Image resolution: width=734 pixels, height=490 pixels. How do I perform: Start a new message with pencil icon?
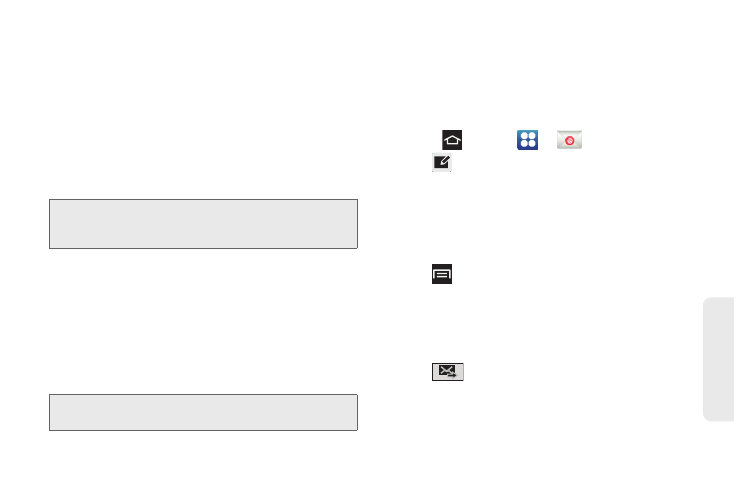point(441,162)
